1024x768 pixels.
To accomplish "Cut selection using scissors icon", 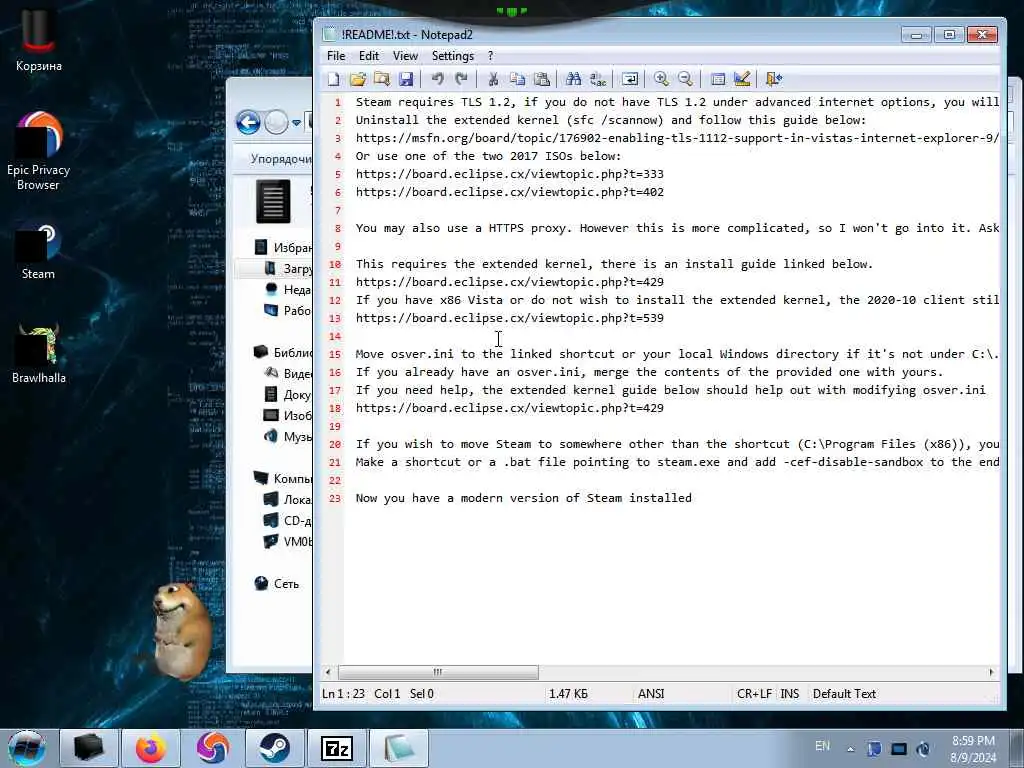I will pos(493,79).
